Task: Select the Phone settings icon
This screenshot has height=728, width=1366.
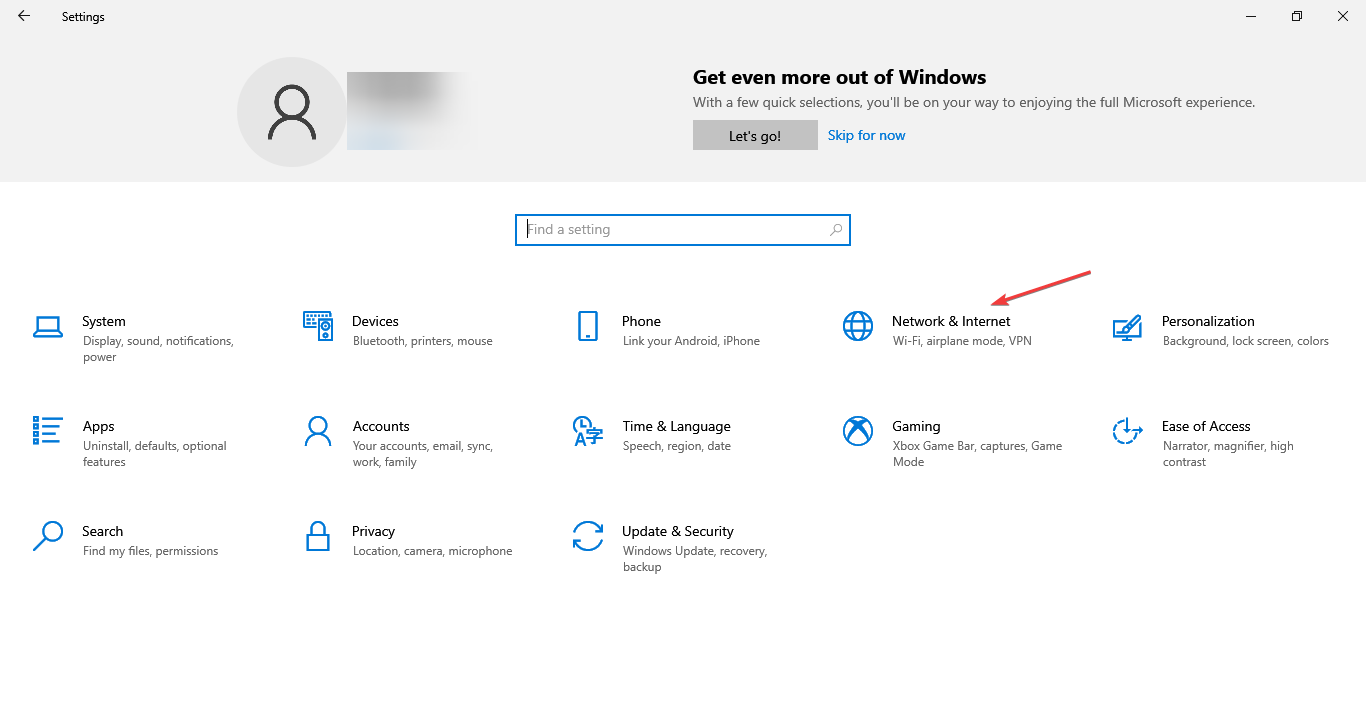Action: [588, 326]
